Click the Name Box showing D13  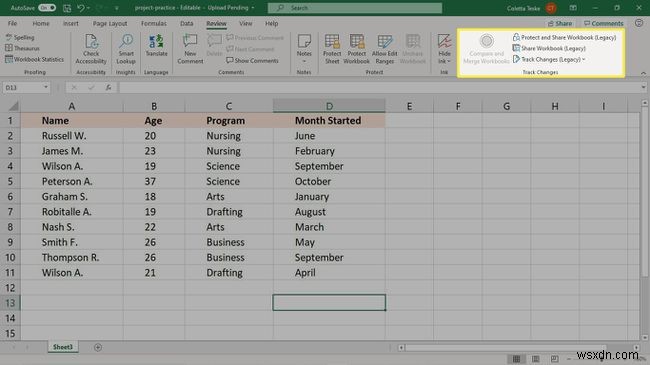tap(22, 88)
